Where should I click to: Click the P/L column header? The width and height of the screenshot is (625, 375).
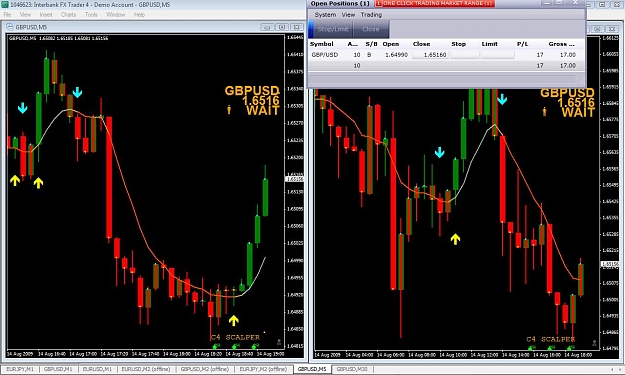click(x=522, y=44)
